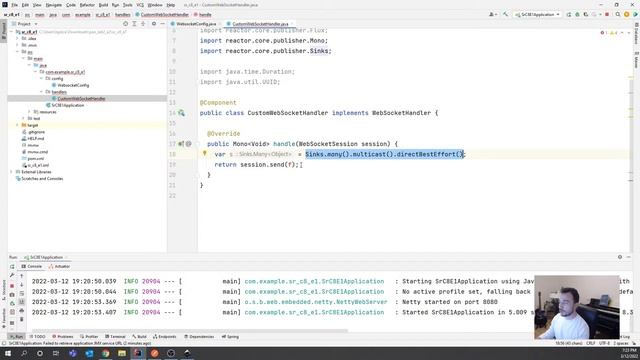Click the Search Everywhere magnifier icon
Screen dimensions: 640x360
pos(618,14)
